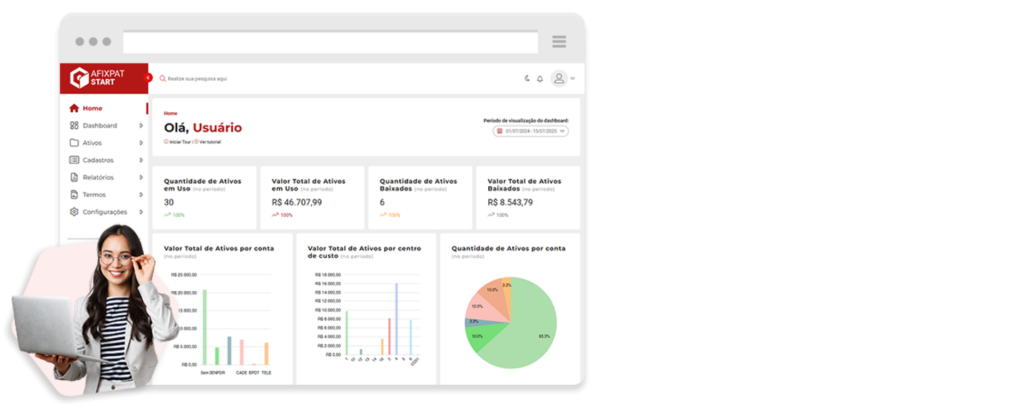The image size is (1024, 404).
Task: Click the Ver tutorial link
Action: point(209,142)
